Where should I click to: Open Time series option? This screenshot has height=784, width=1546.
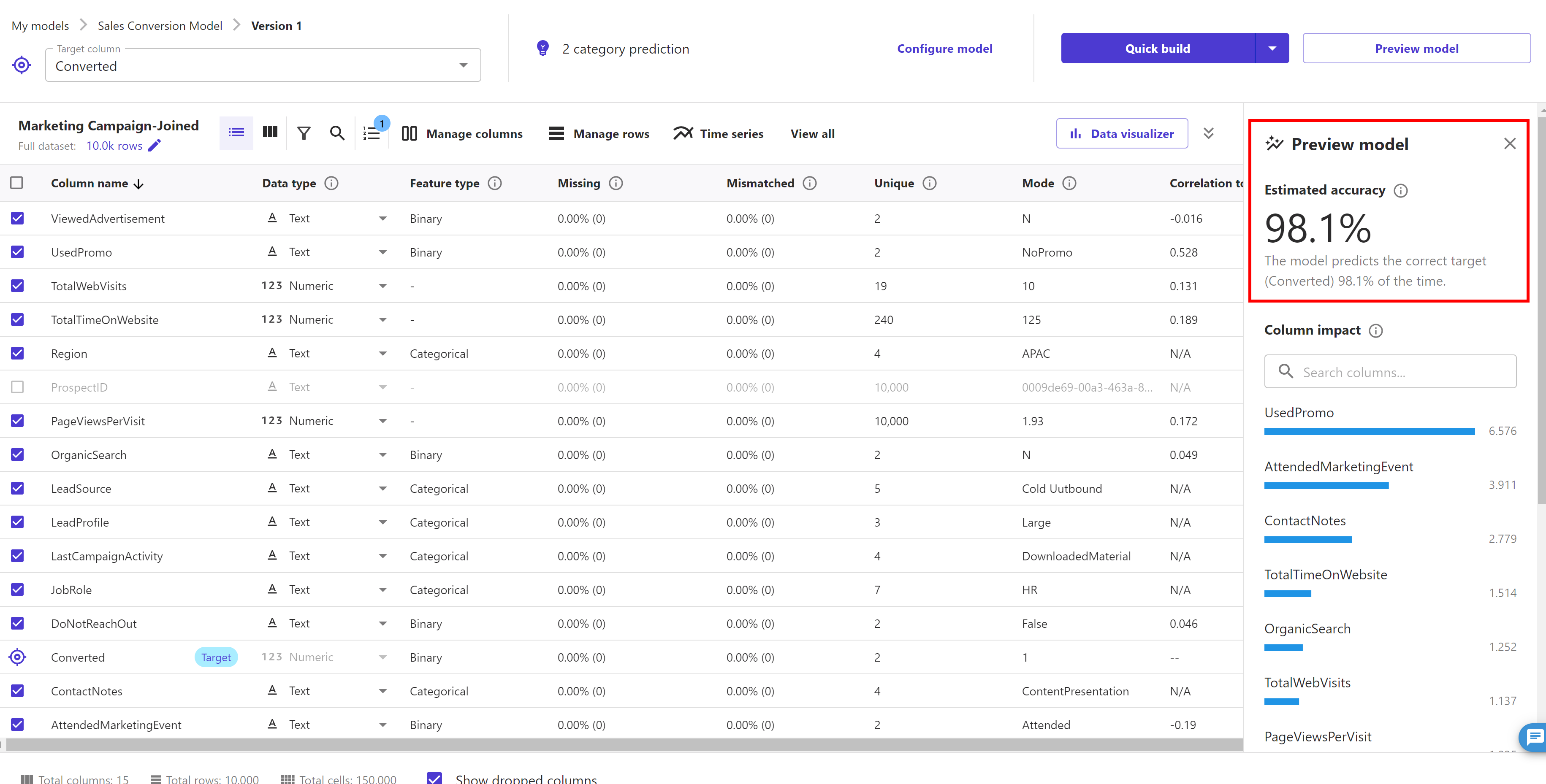tap(719, 134)
